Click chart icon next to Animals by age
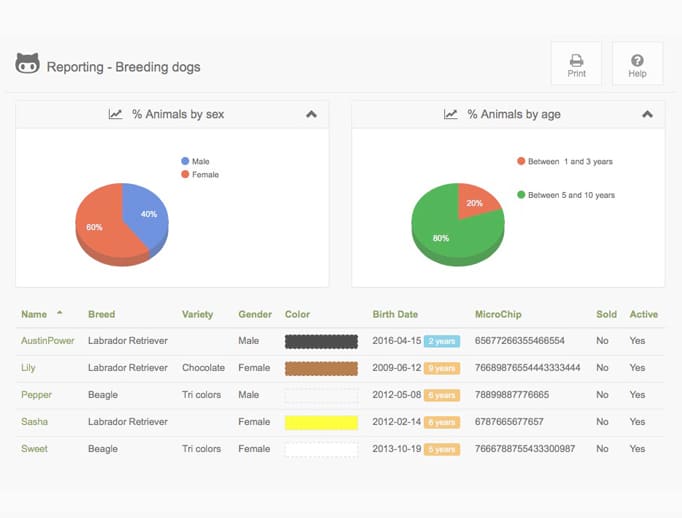The width and height of the screenshot is (682, 518). 451,114
